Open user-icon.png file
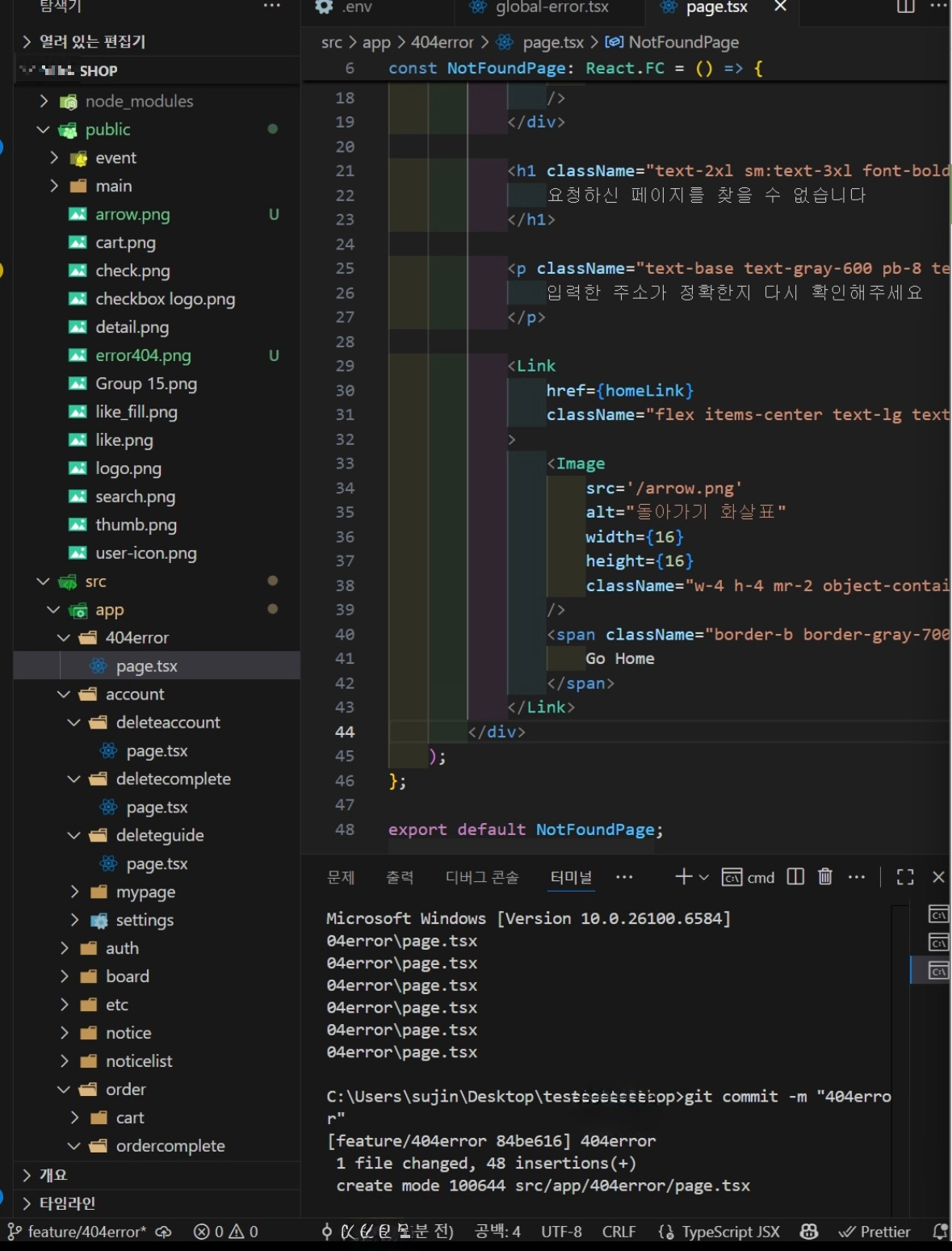 [x=145, y=553]
